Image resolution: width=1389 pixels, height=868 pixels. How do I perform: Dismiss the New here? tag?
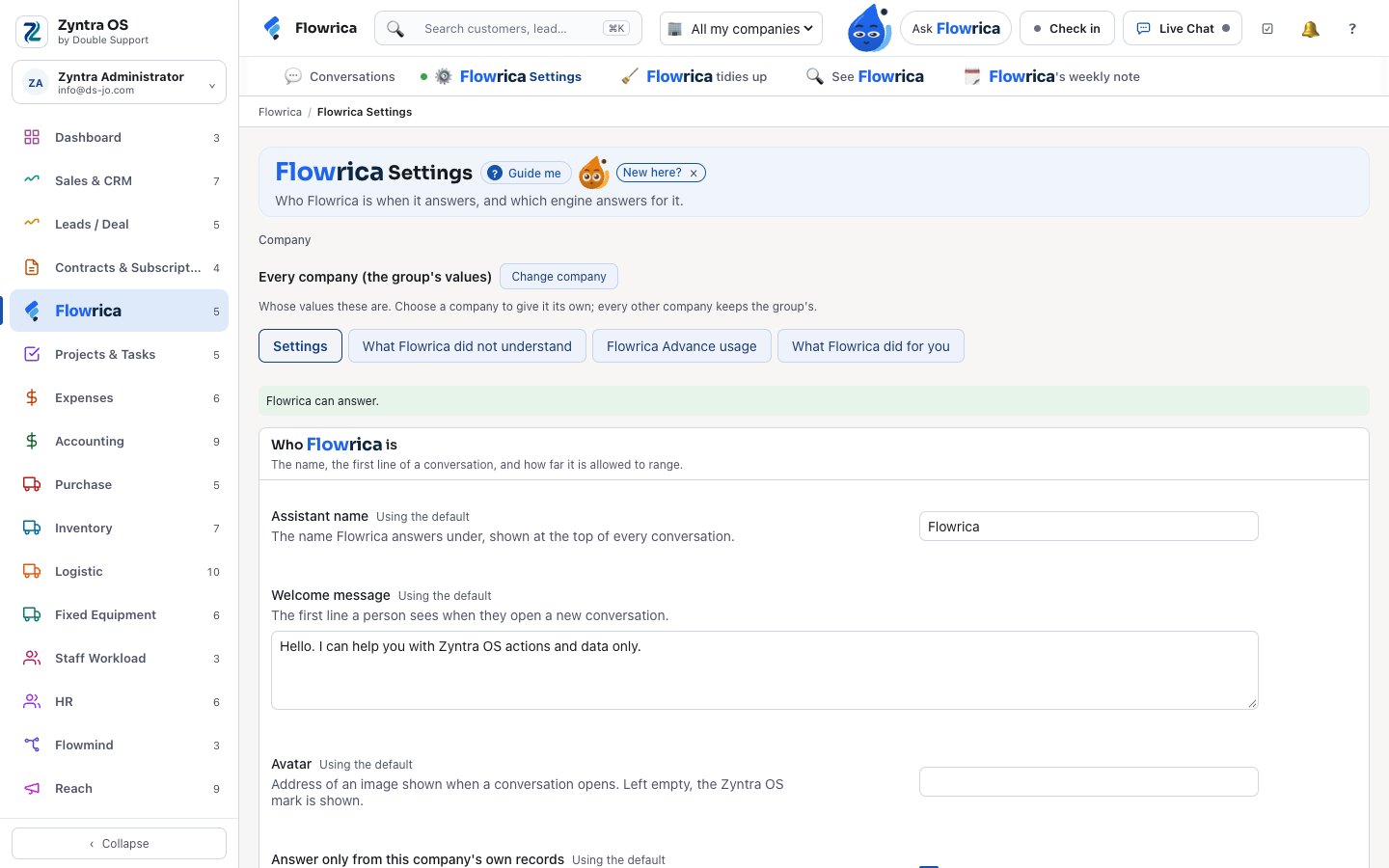[694, 174]
